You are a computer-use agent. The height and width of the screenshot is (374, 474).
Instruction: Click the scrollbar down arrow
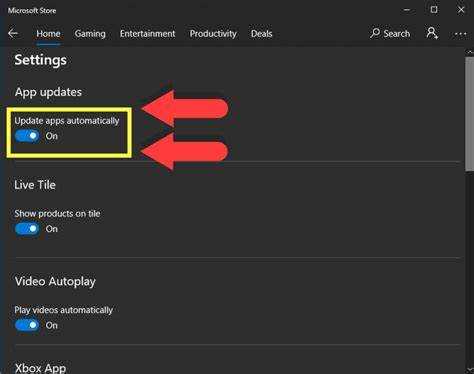pyautogui.click(x=470, y=370)
